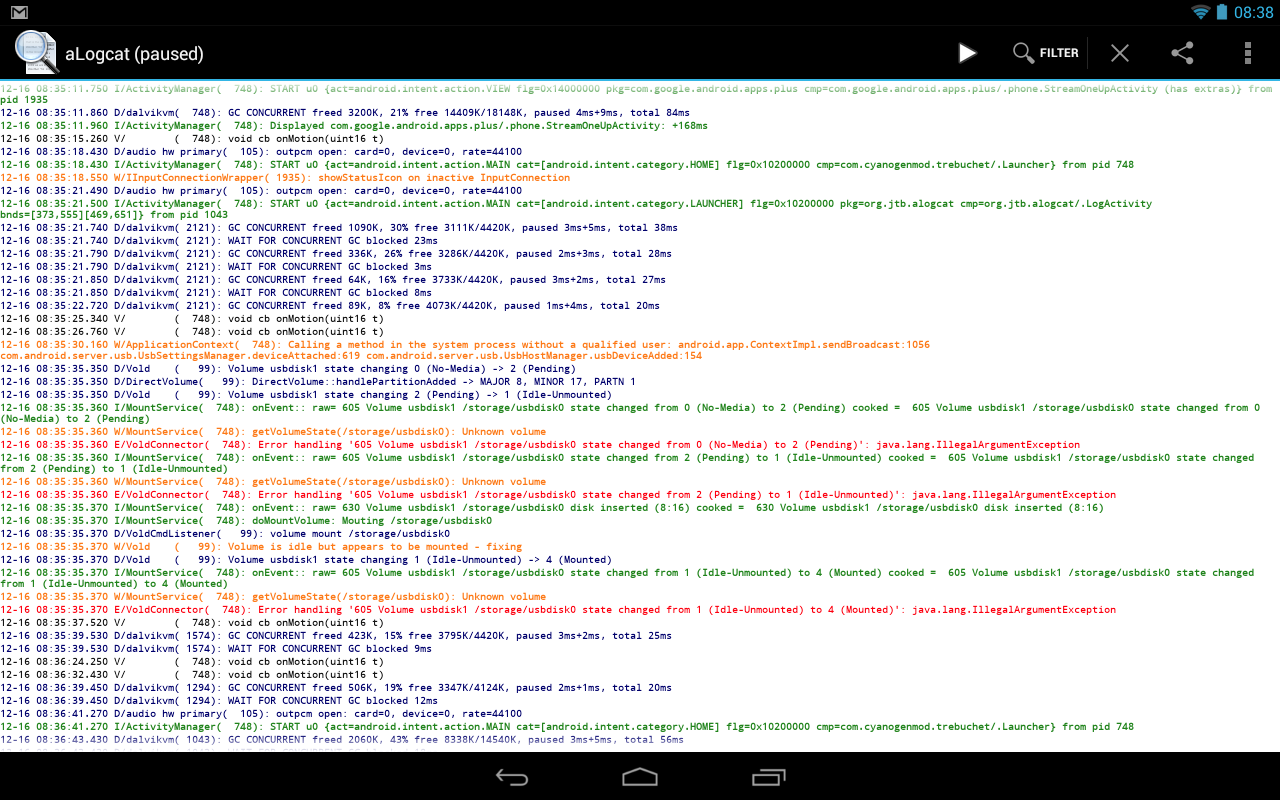This screenshot has height=800, width=1280.
Task: Select ActivityManager START org.jtb.alogcat LAUNCHER line
Action: click(576, 209)
